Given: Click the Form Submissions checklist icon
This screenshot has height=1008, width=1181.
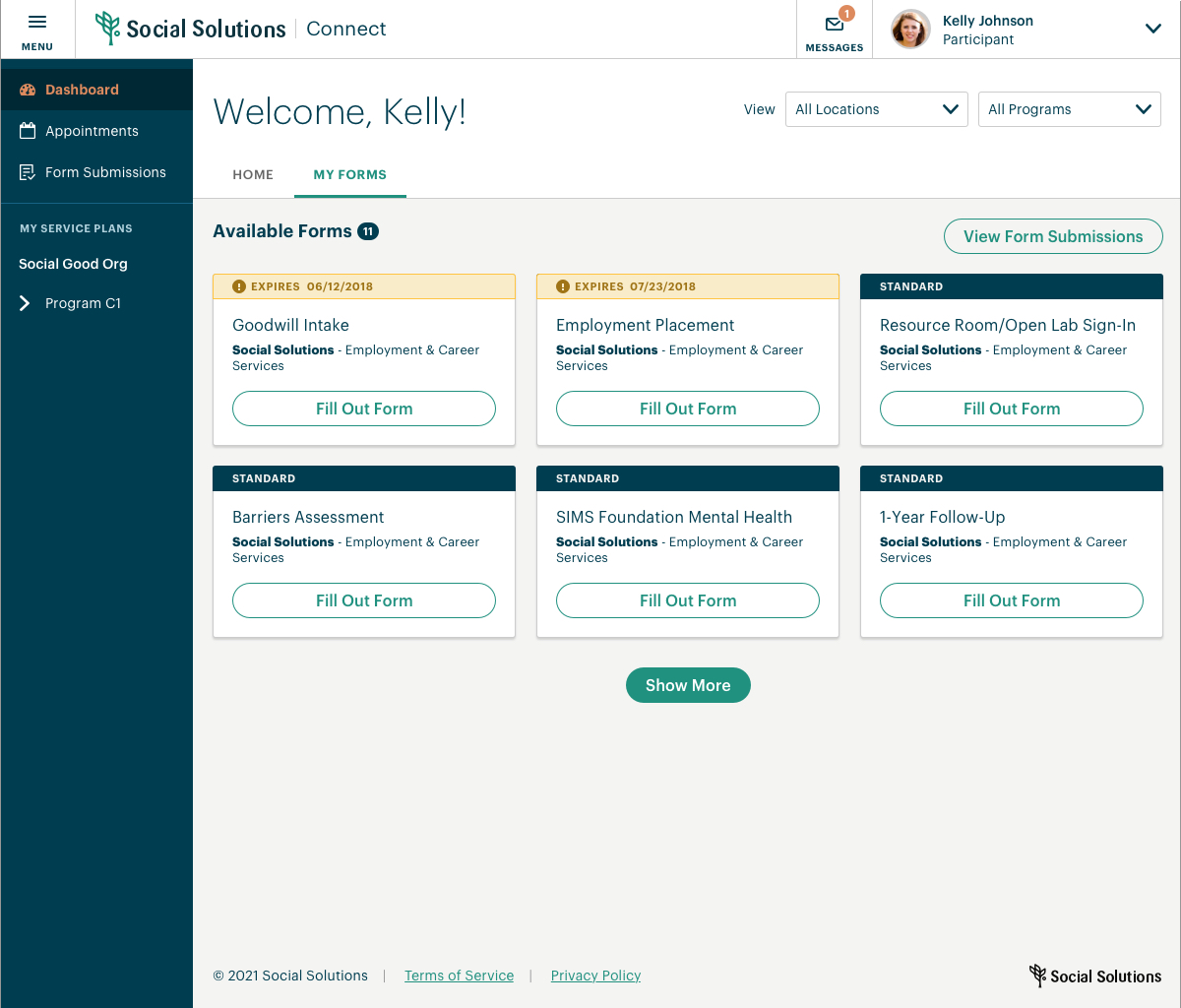Looking at the screenshot, I should pyautogui.click(x=28, y=172).
